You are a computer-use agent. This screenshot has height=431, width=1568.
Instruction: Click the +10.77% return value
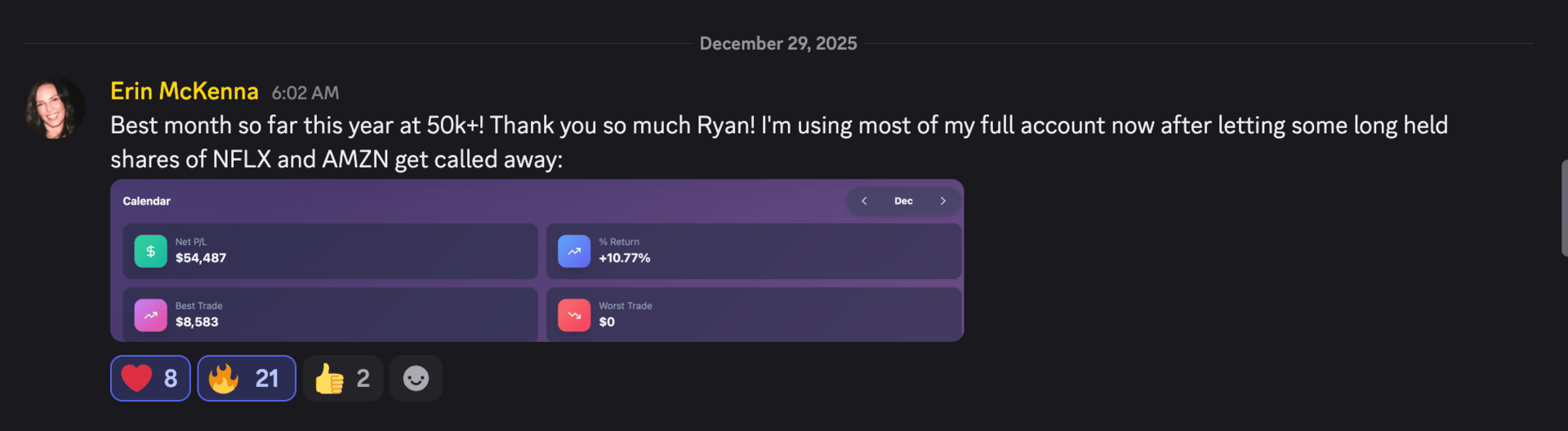625,258
